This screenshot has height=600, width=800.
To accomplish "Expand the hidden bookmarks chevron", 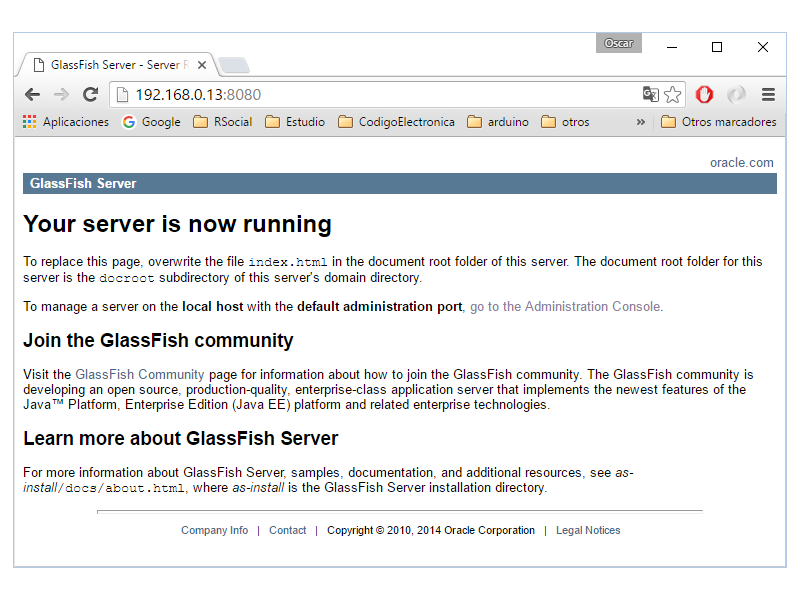I will (641, 122).
